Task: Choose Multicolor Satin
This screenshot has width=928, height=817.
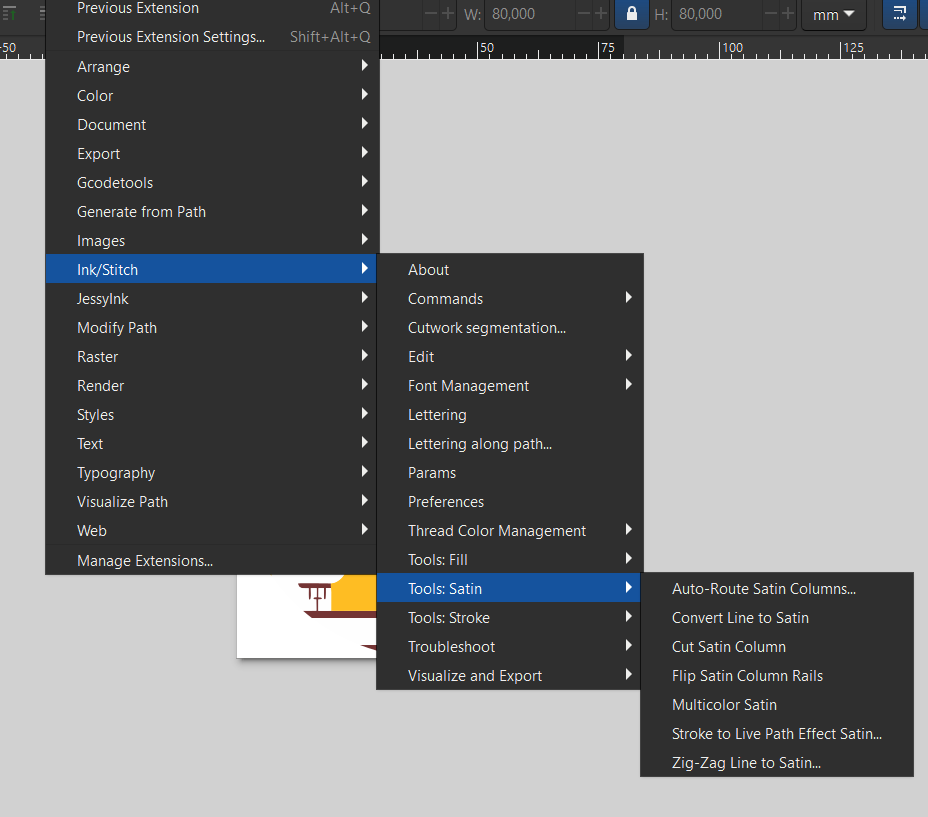Action: click(777, 705)
